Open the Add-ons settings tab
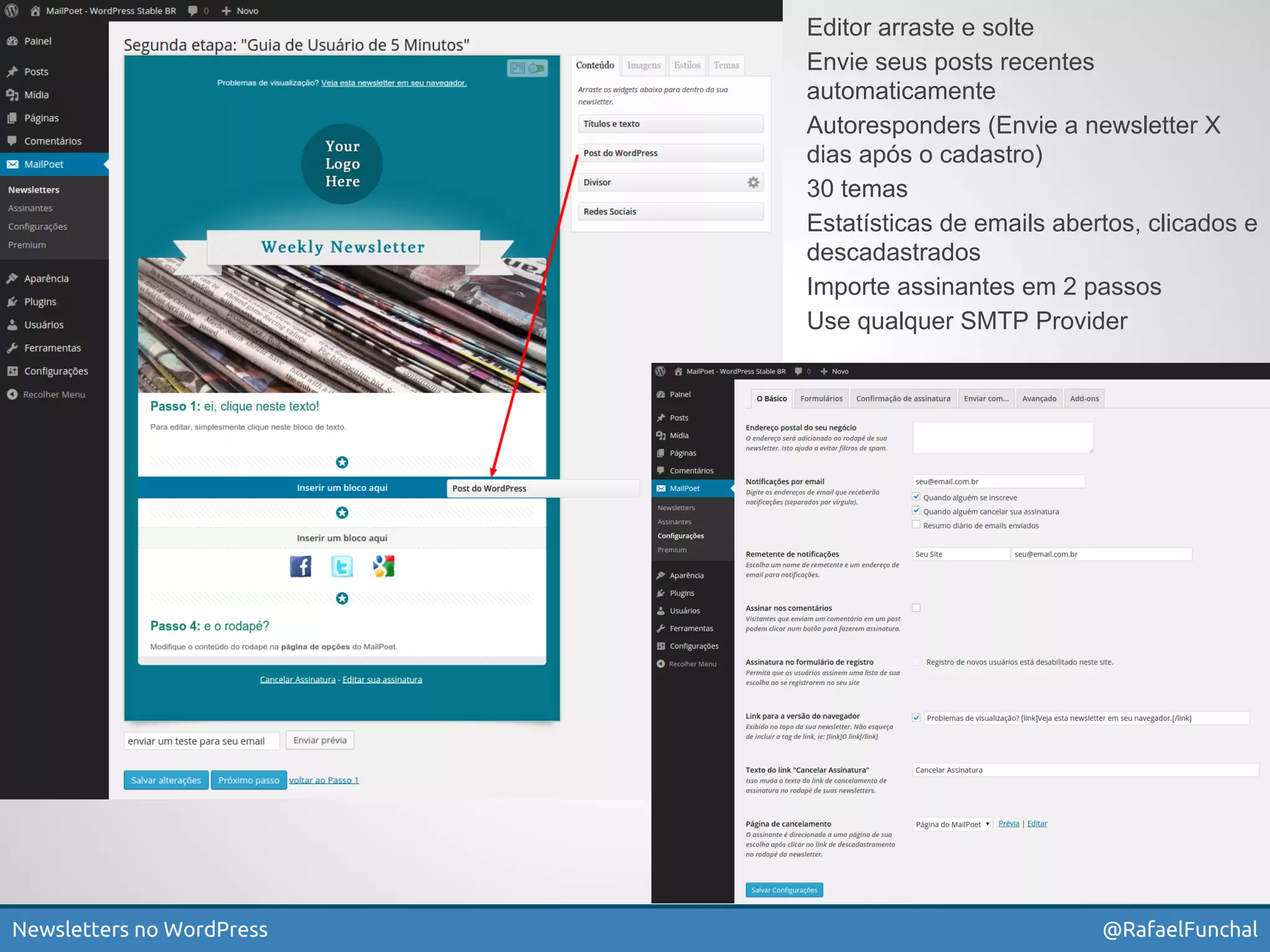 [1084, 399]
